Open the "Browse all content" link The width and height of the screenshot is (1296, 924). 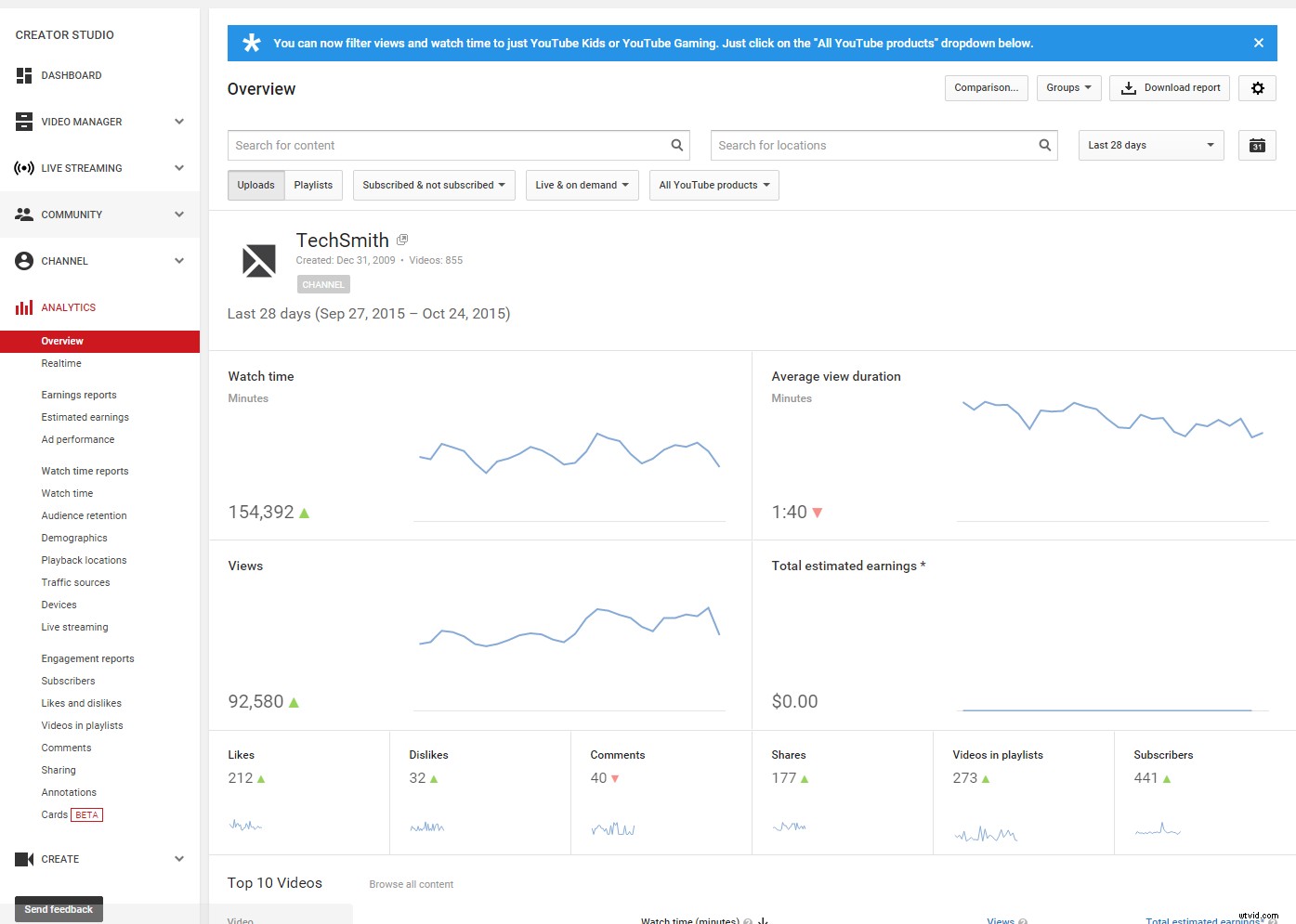pyautogui.click(x=411, y=884)
